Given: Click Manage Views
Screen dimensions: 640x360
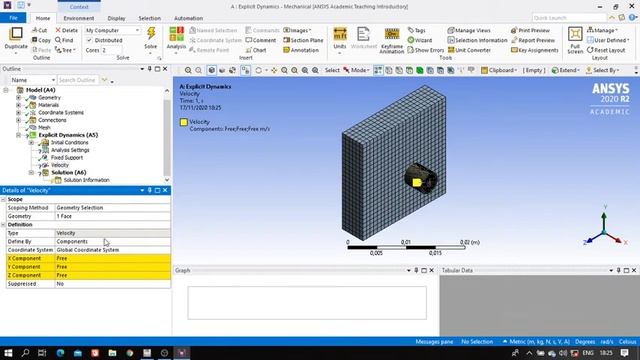Looking at the screenshot, I should pos(469,30).
